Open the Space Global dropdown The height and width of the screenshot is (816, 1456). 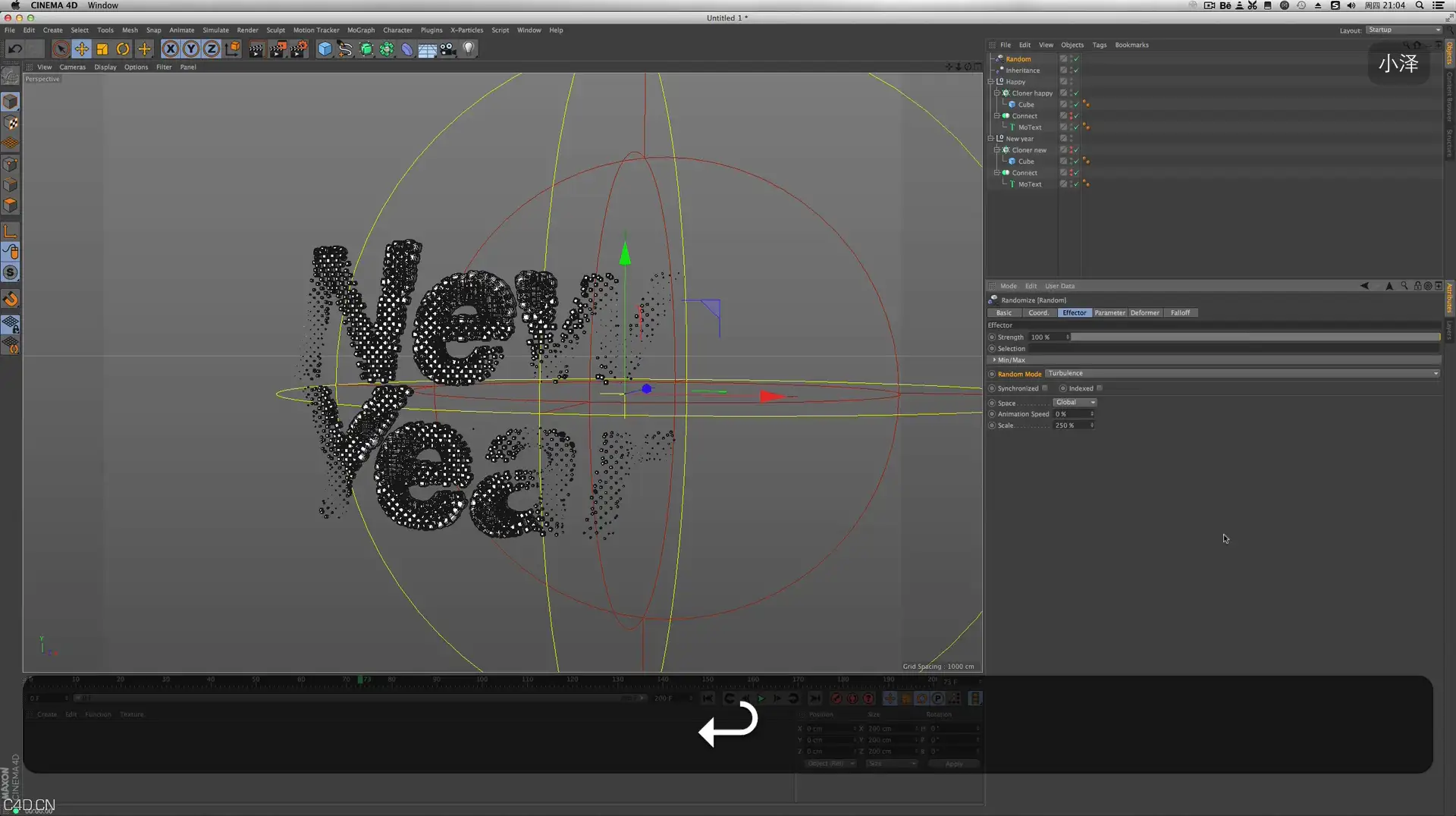click(1075, 403)
